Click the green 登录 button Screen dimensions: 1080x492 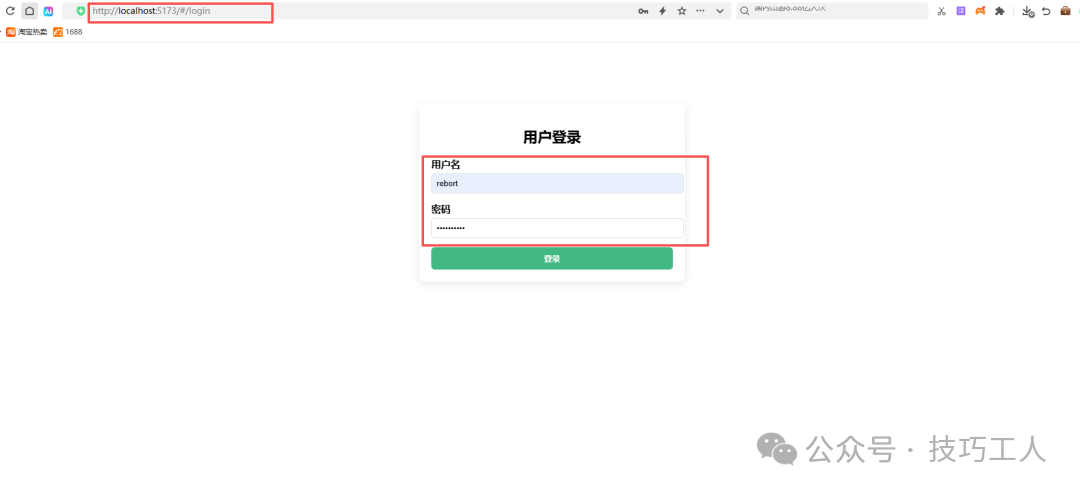552,258
